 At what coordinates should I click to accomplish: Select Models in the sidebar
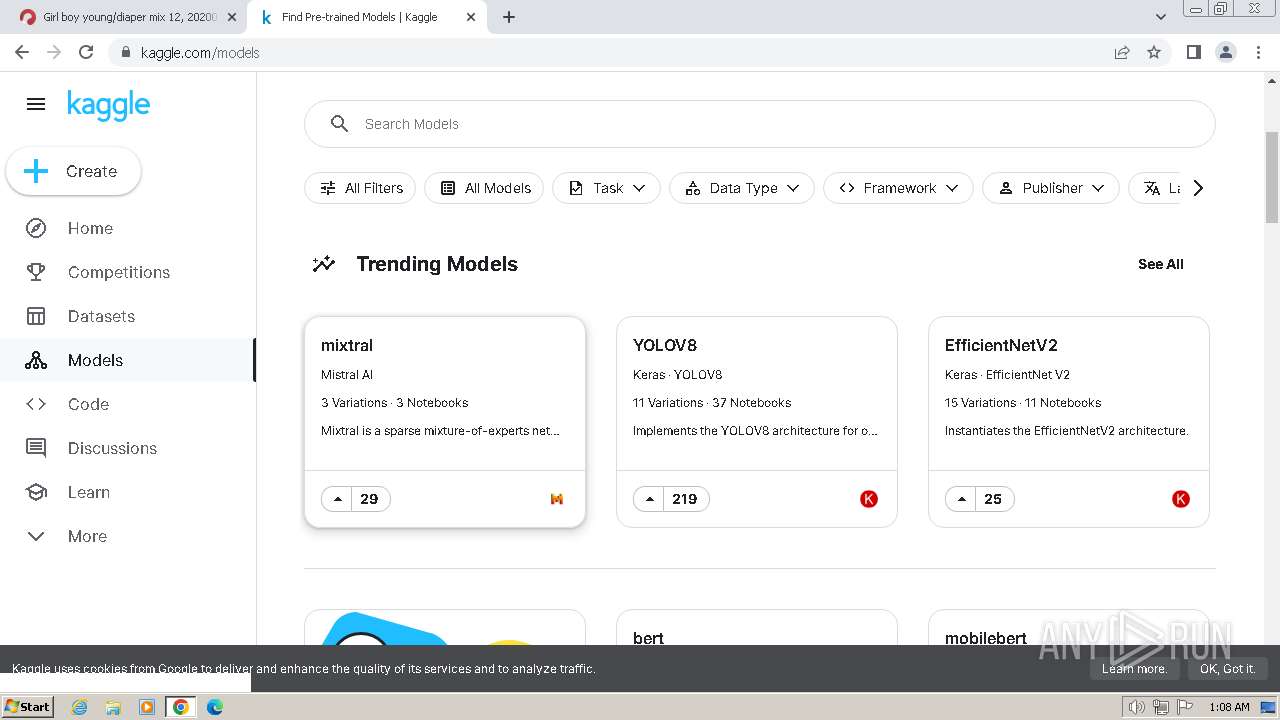click(128, 360)
